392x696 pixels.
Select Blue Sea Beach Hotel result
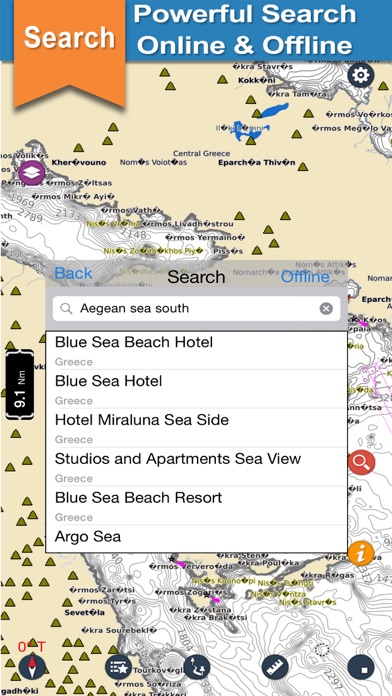197,351
